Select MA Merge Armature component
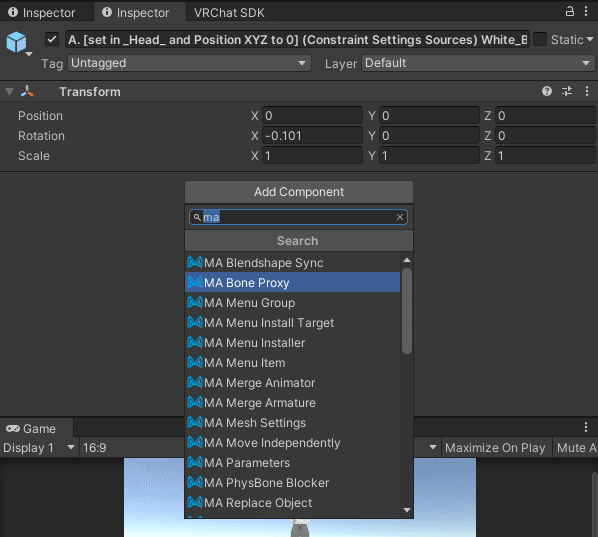The height and width of the screenshot is (537, 598). coord(293,402)
